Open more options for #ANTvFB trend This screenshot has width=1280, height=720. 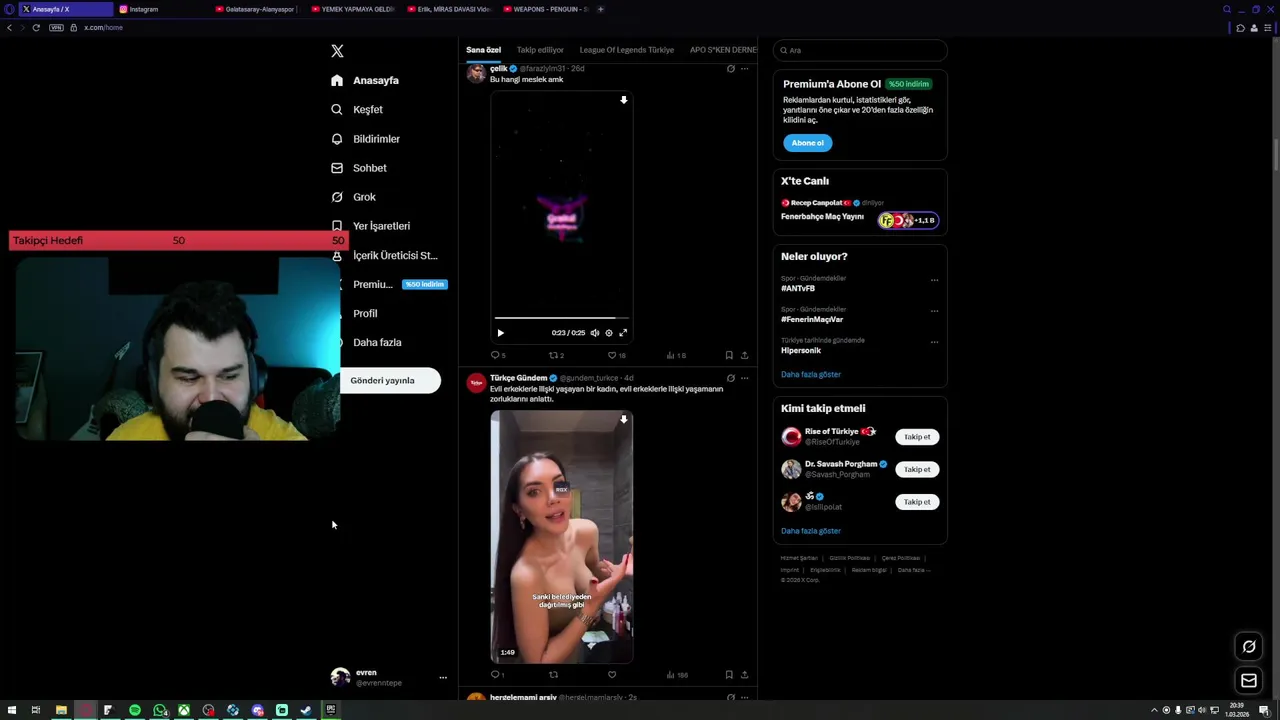click(x=934, y=280)
